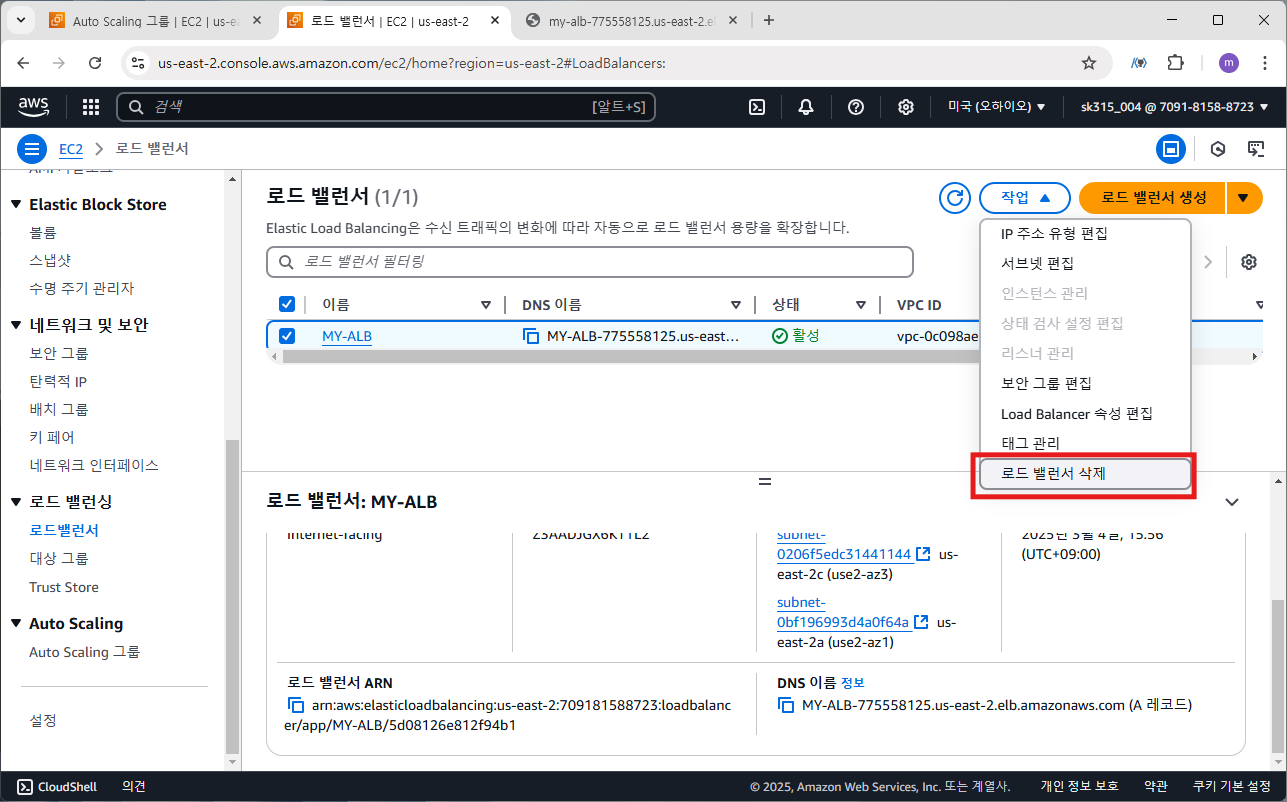The width and height of the screenshot is (1287, 802).
Task: Choose 로드 밸런서 삭제 from menu
Action: point(1085,474)
